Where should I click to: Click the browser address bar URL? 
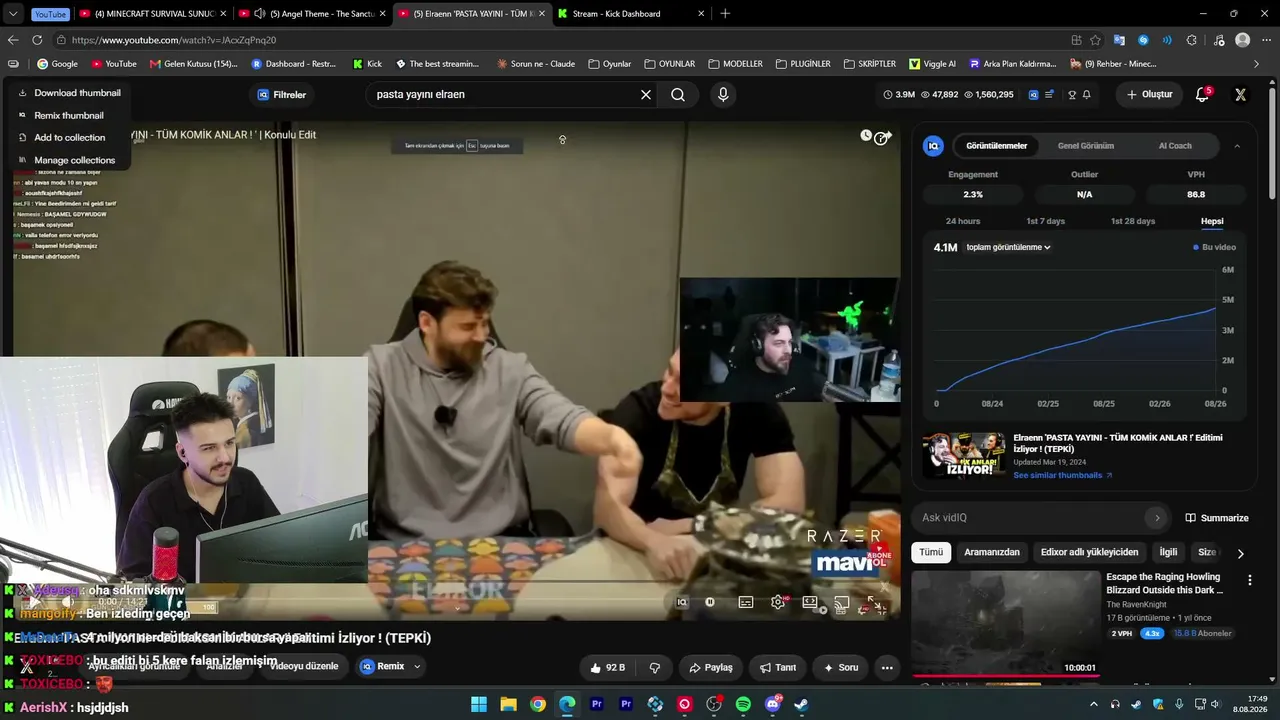click(x=174, y=40)
